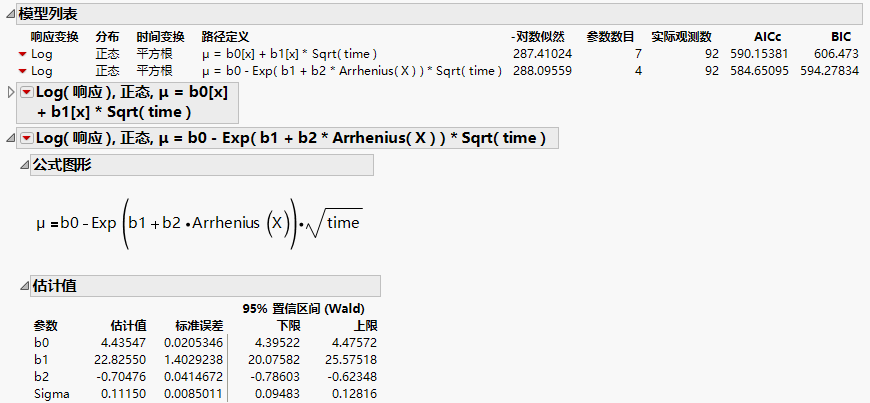The height and width of the screenshot is (403, 870).
Task: Click the 路径定义 column header
Action: click(x=225, y=36)
